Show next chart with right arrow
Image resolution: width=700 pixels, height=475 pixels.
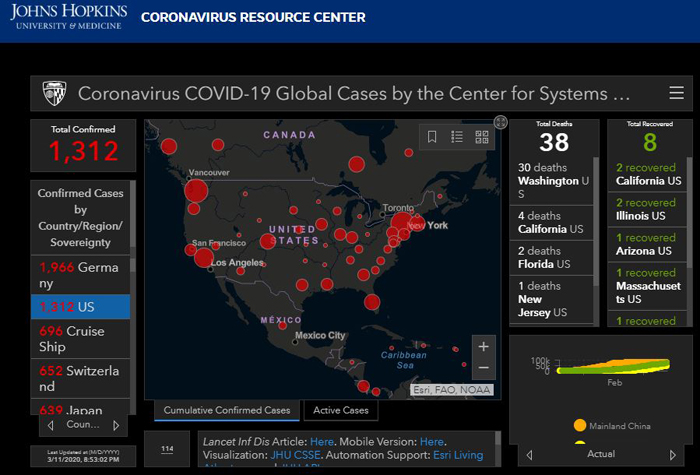pyautogui.click(x=673, y=455)
